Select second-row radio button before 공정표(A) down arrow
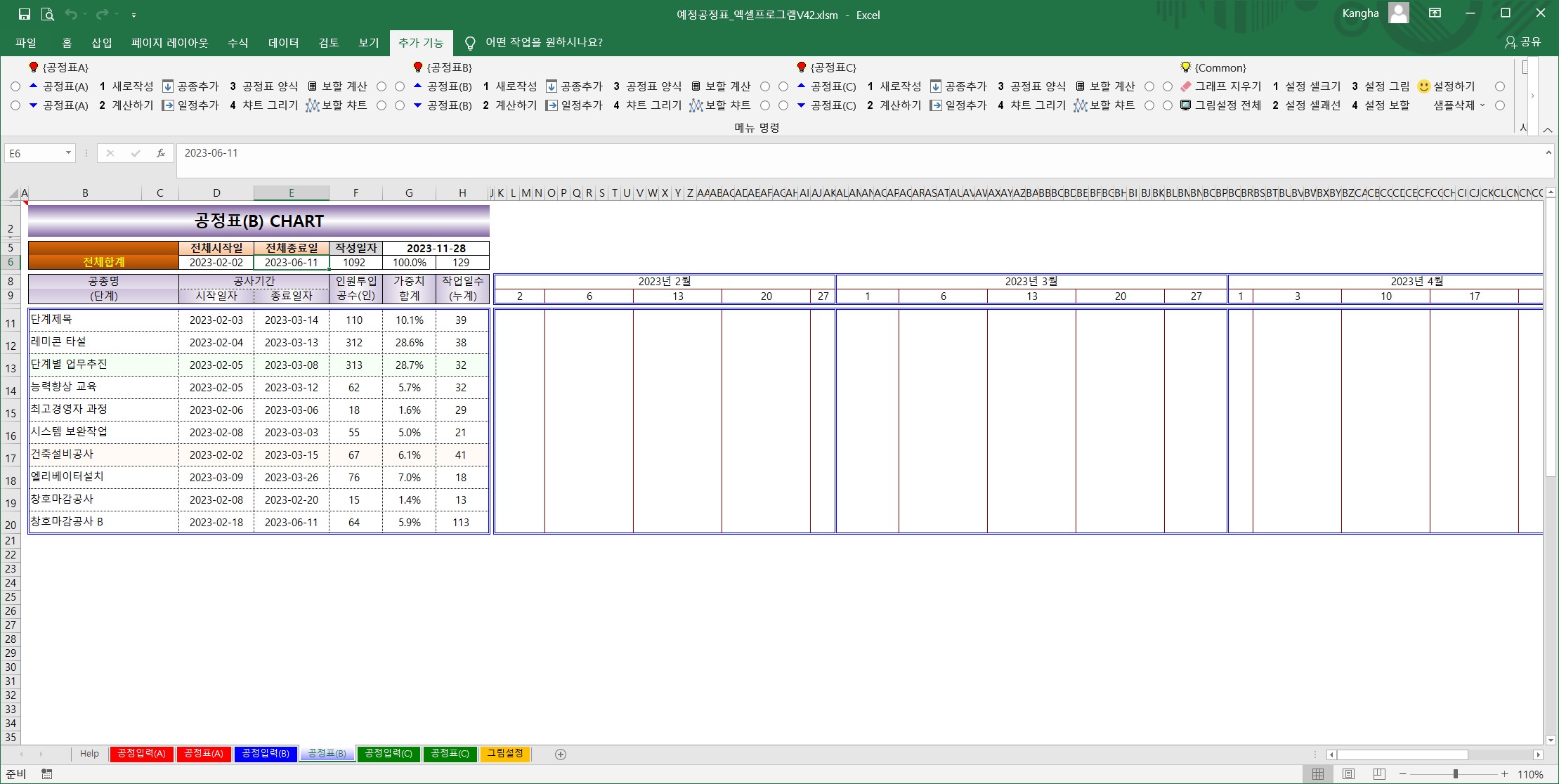 click(x=15, y=105)
